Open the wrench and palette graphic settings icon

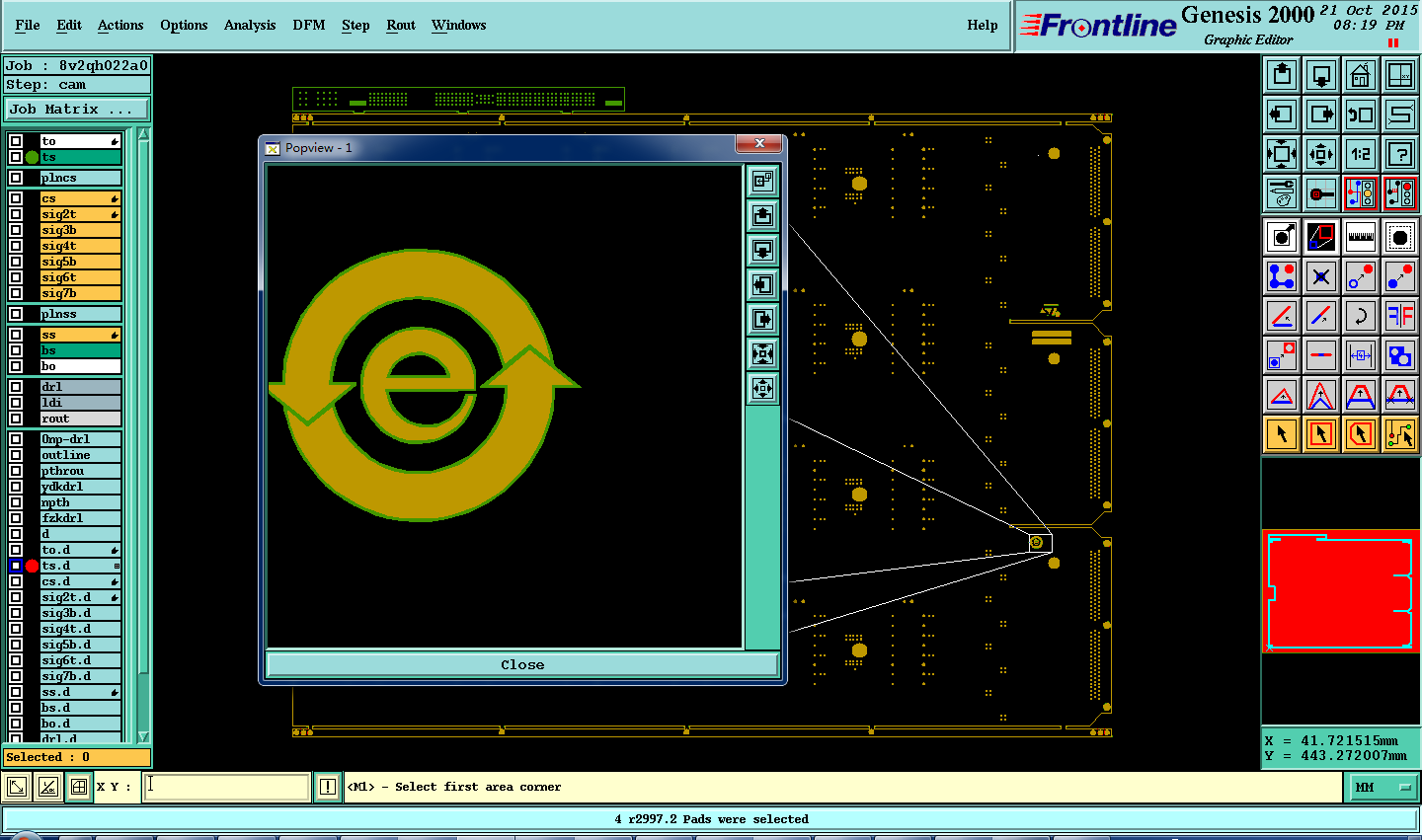coord(1282,193)
